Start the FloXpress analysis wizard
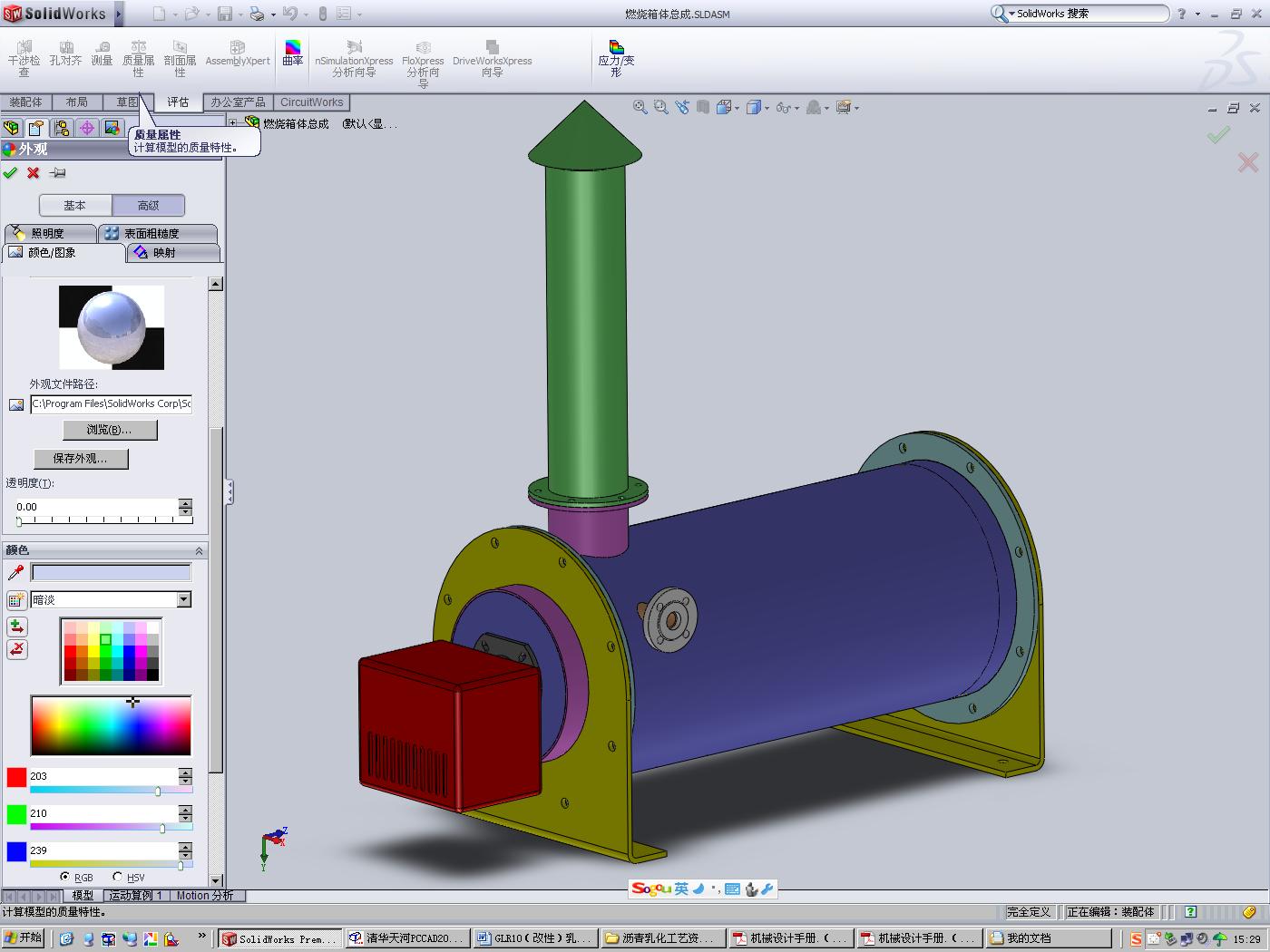The width and height of the screenshot is (1270, 952). (x=423, y=63)
